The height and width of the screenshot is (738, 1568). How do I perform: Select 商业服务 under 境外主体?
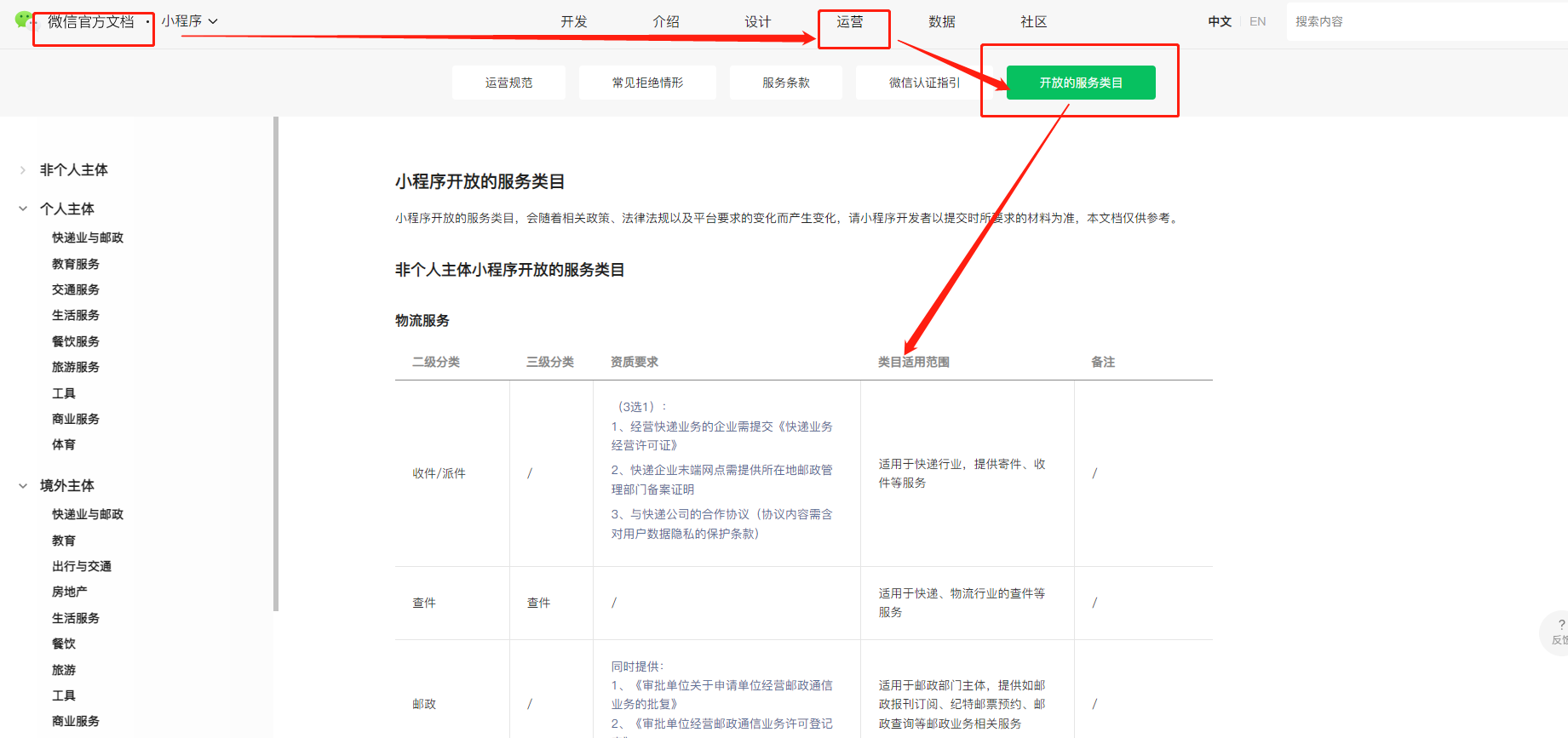tap(76, 721)
